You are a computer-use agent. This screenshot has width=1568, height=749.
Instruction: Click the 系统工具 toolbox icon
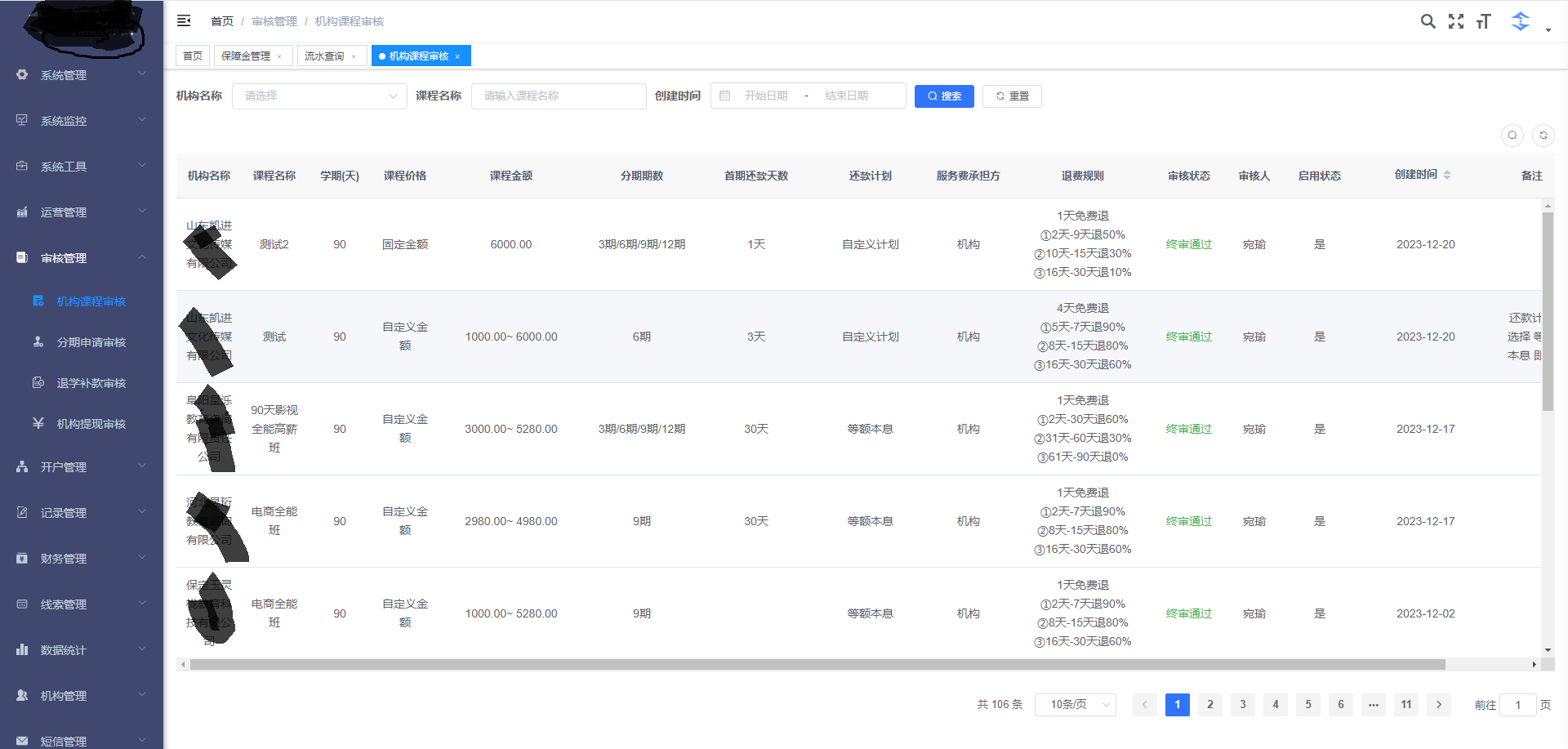[x=22, y=166]
